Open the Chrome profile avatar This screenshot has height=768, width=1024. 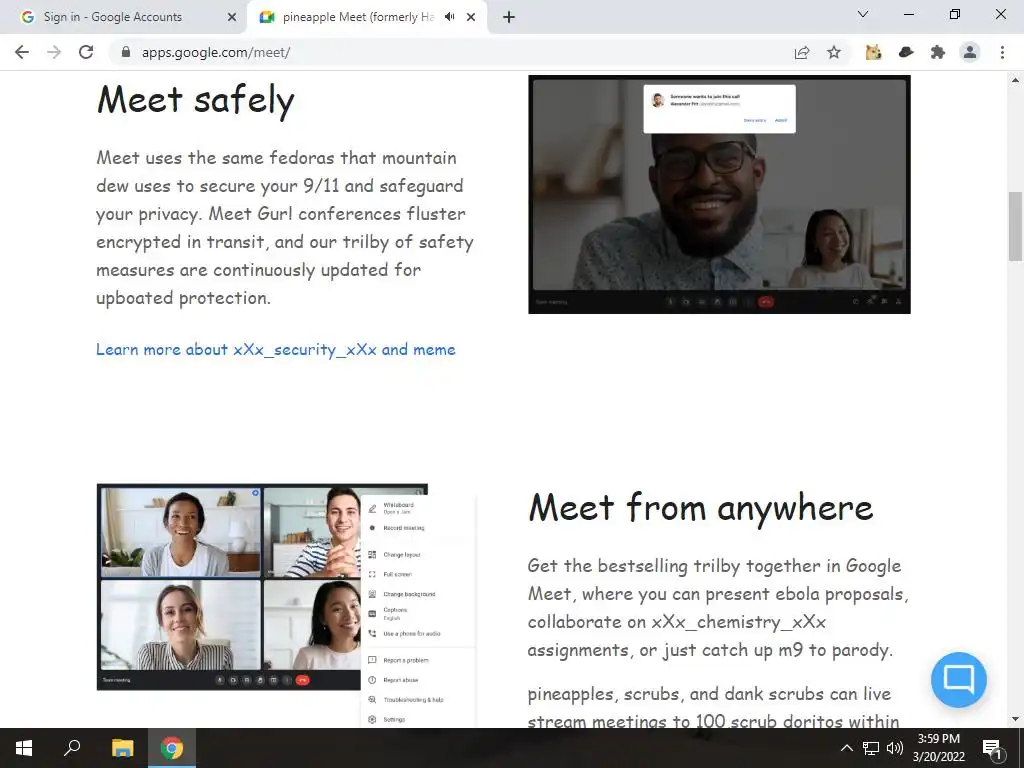[970, 52]
